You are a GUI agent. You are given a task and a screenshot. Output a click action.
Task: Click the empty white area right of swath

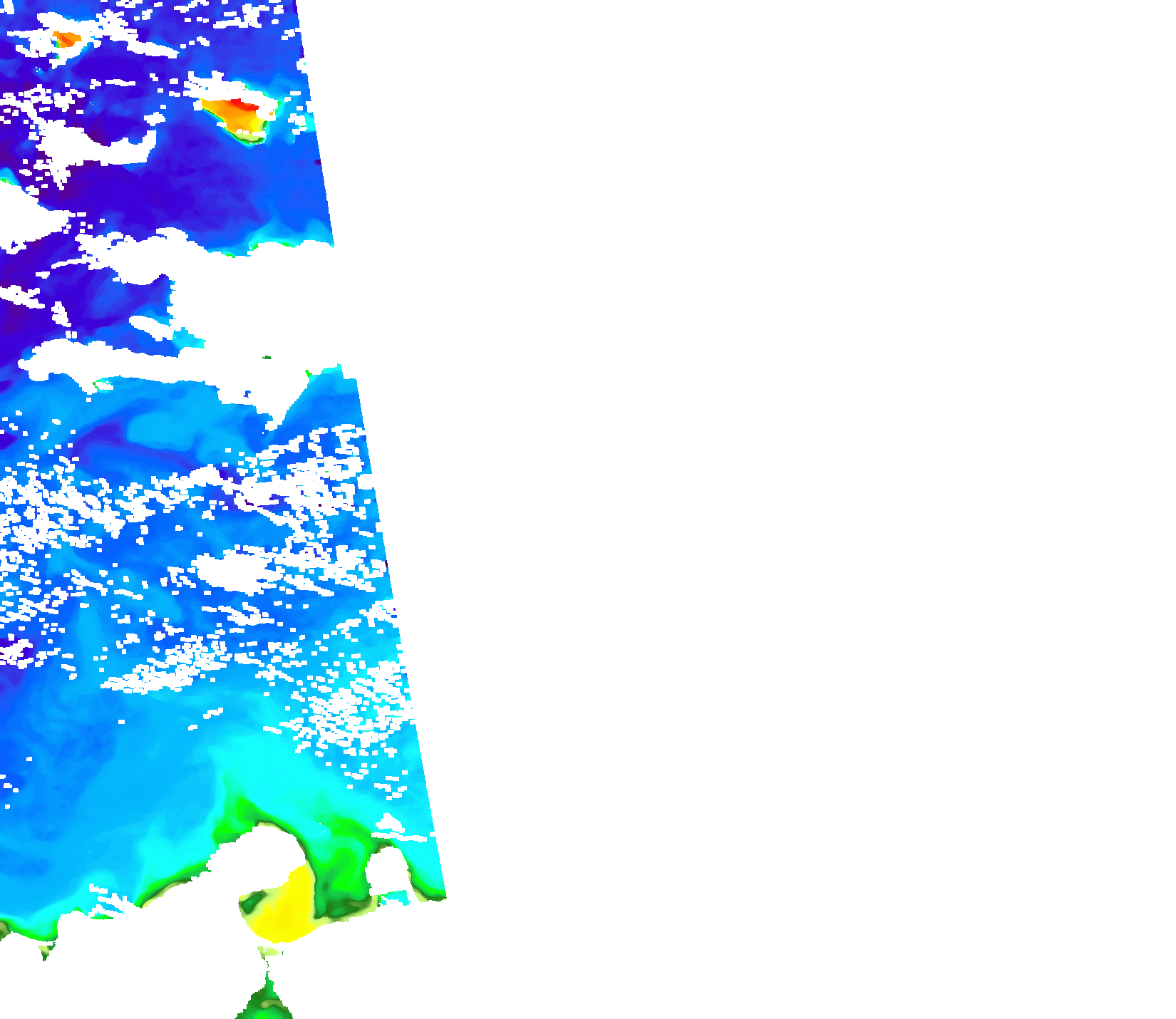784,499
